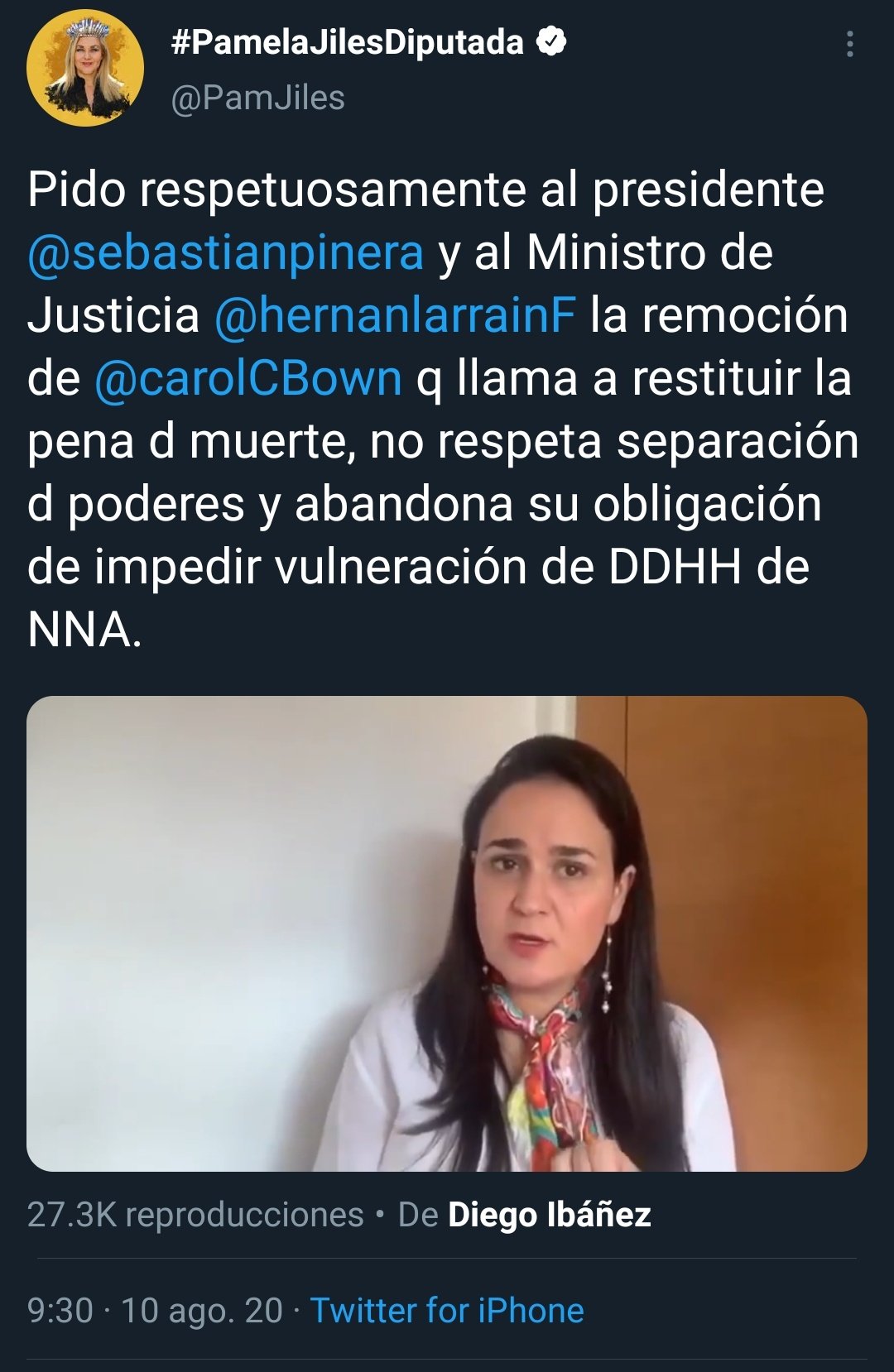Screen dimensions: 894x1372
Task: Open the three-dot more options menu
Action: [x=849, y=44]
